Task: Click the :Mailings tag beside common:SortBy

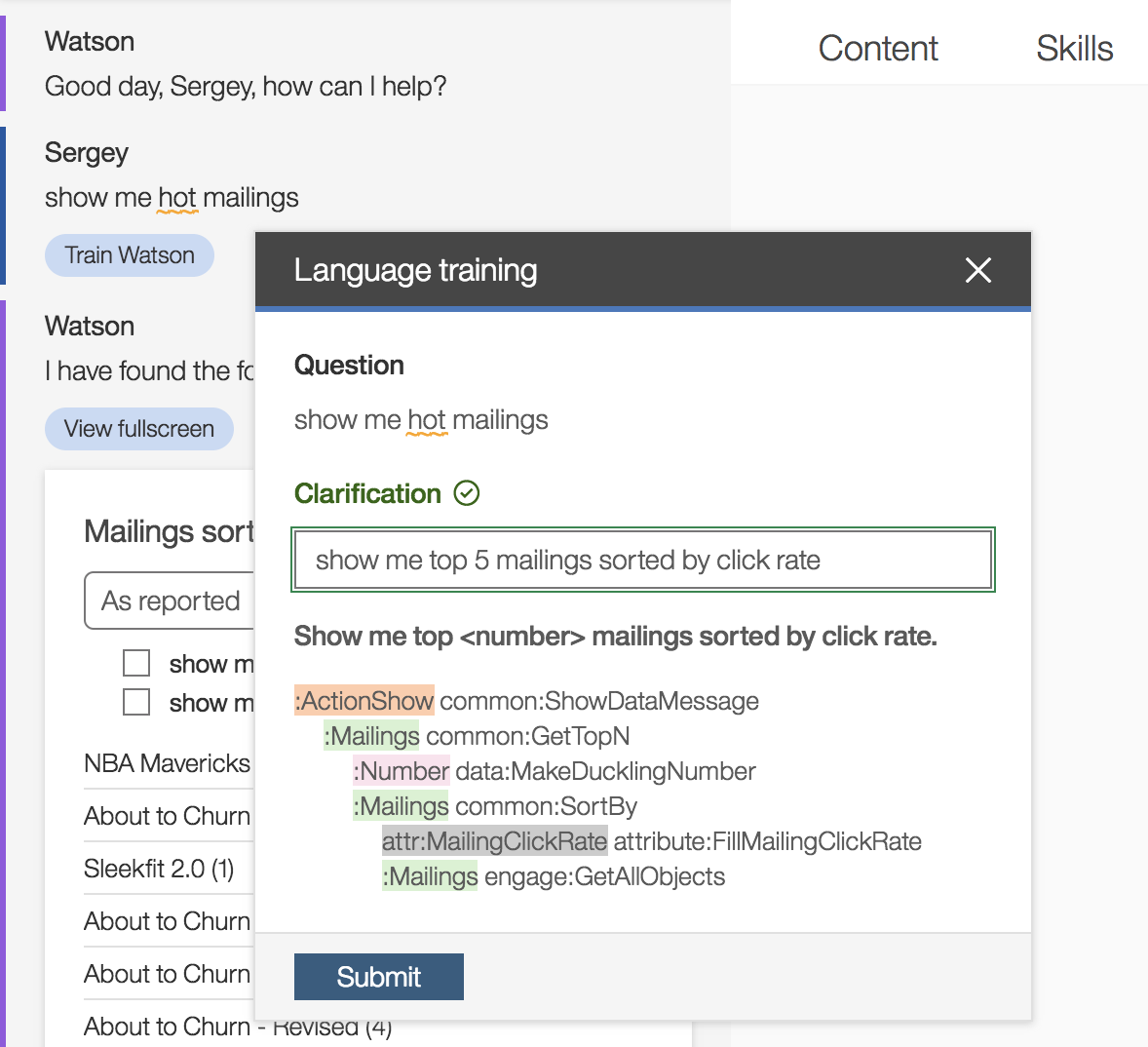Action: pos(401,806)
